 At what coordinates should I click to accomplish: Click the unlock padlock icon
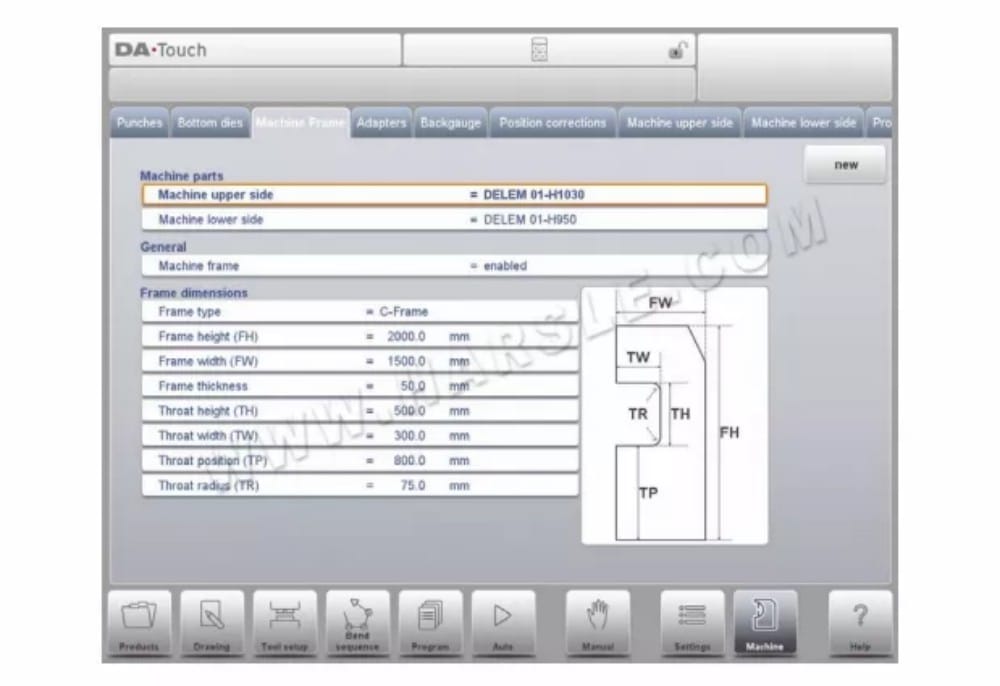677,50
